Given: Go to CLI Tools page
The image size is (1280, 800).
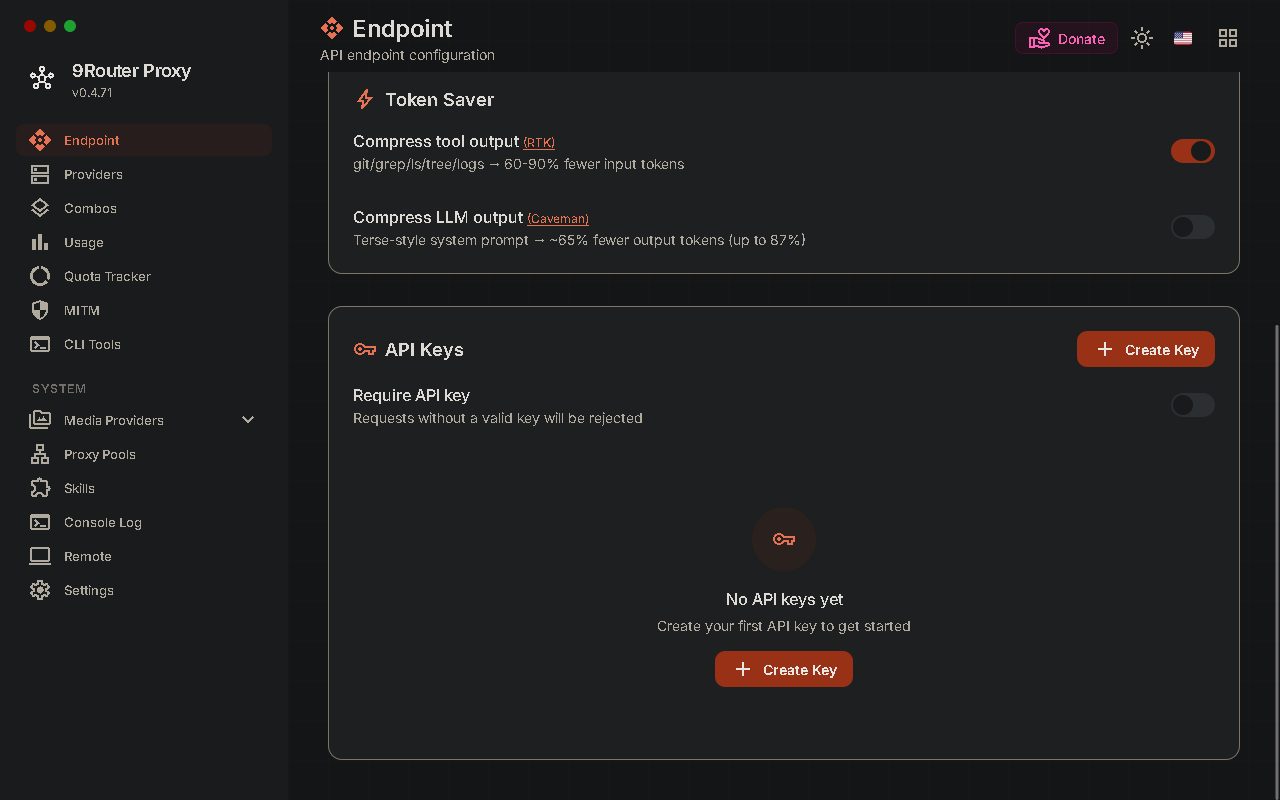Looking at the screenshot, I should (x=144, y=344).
